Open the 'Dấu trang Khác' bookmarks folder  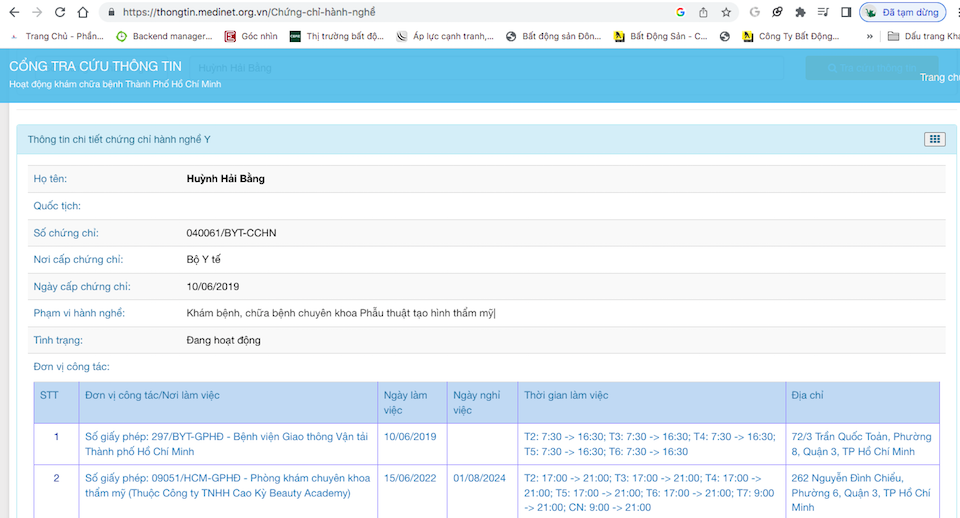(x=922, y=36)
